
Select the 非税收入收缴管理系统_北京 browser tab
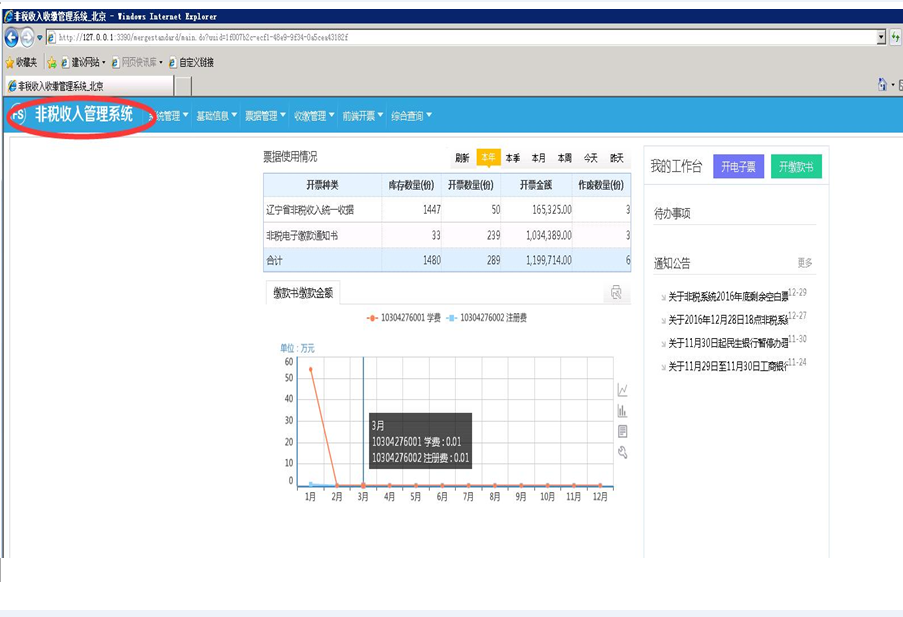pos(89,86)
